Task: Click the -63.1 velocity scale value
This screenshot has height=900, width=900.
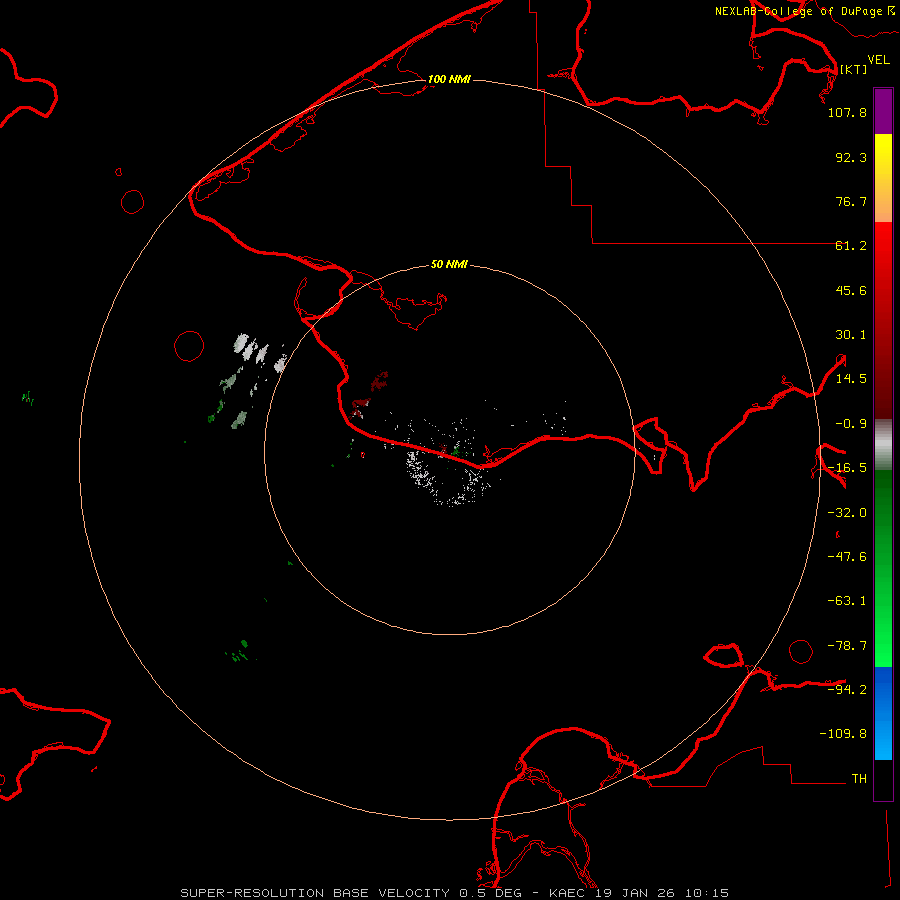Action: 847,601
